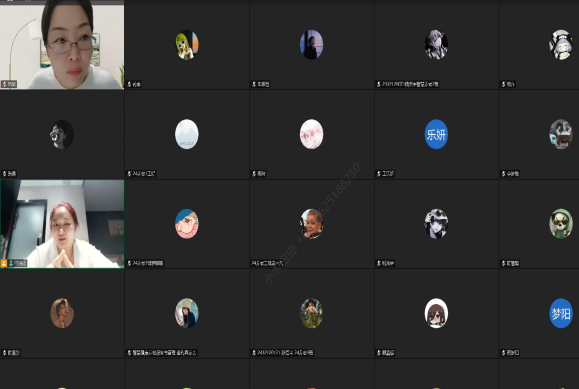Click the green microphone icon of active speaker
579x389 pixels.
11,263
